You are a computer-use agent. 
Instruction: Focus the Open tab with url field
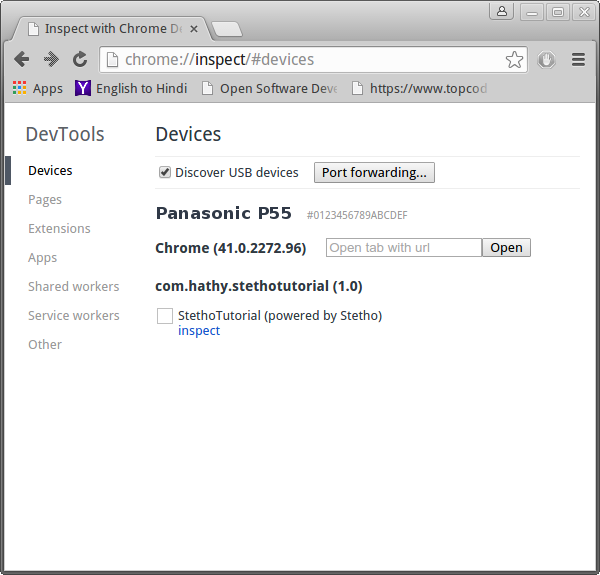(404, 248)
